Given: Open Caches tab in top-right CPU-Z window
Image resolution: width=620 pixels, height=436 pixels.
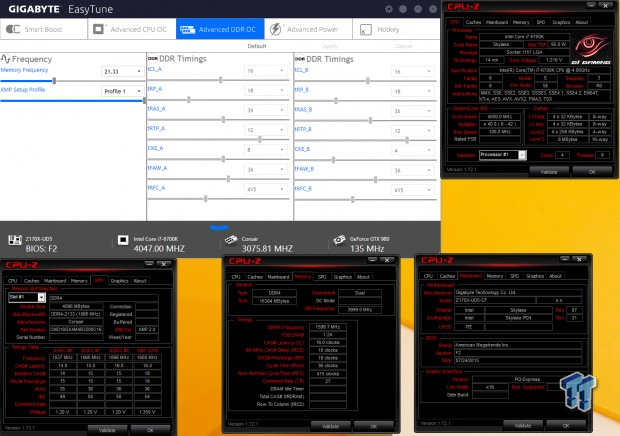Looking at the screenshot, I should [473, 22].
